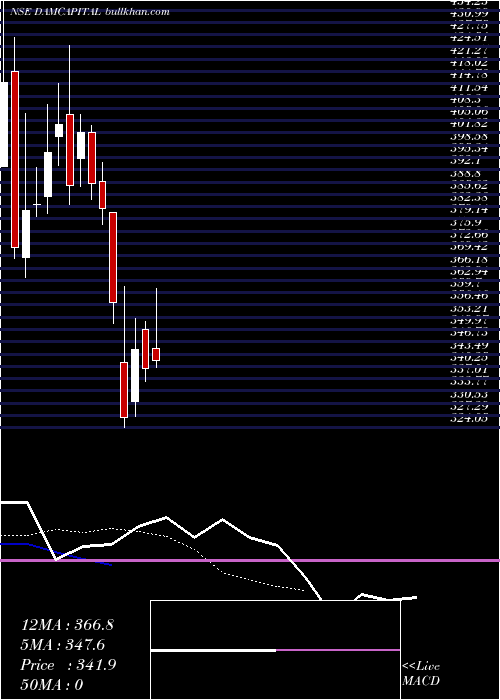Click the small doji cross candlestick
Viewport: 500px width, 700px height.
tap(37, 204)
